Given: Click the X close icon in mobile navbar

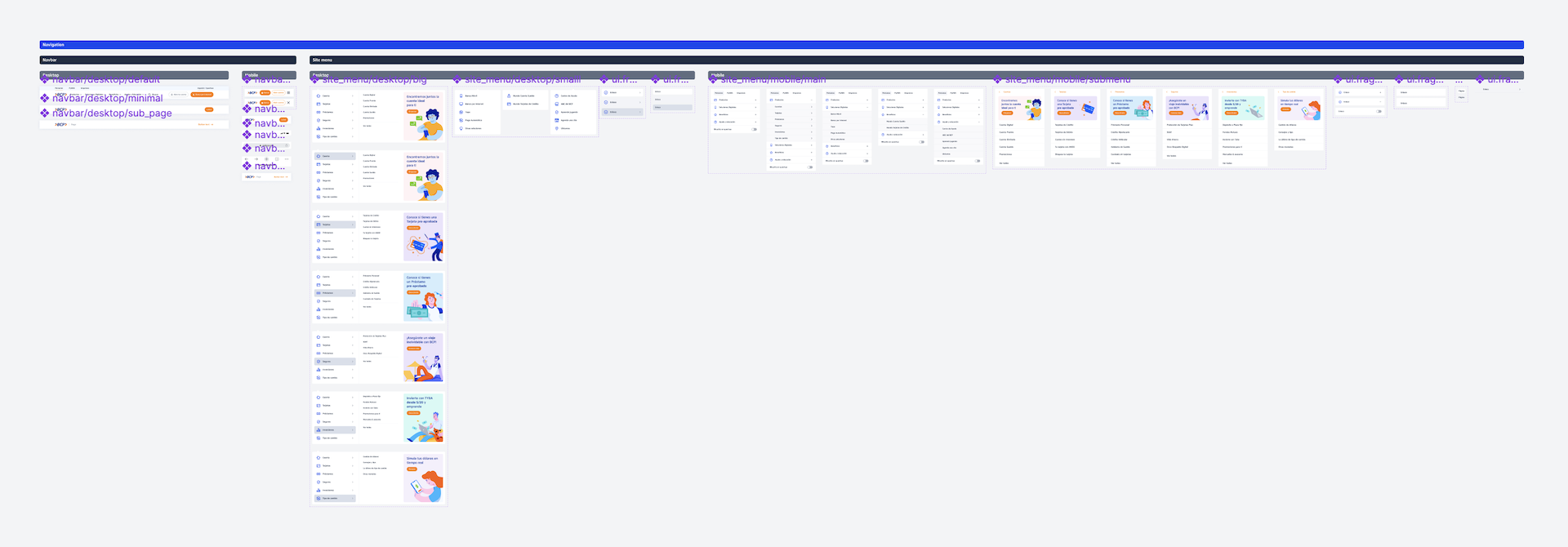Looking at the screenshot, I should (x=288, y=103).
